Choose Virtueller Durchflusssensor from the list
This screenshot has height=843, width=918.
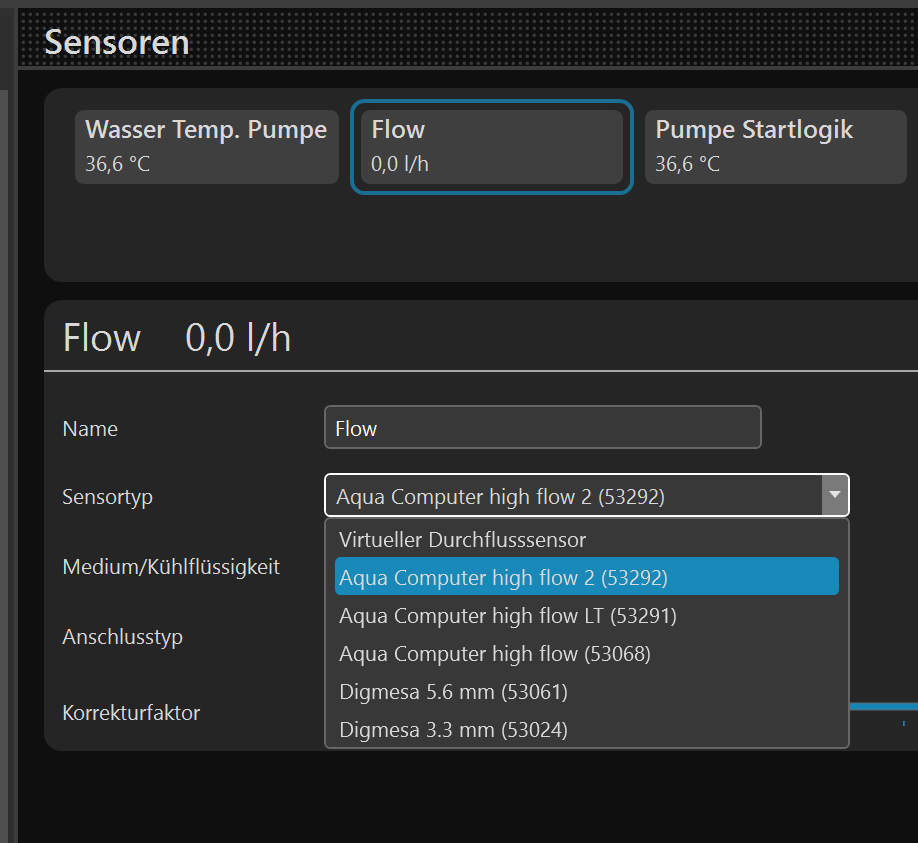tap(587, 540)
